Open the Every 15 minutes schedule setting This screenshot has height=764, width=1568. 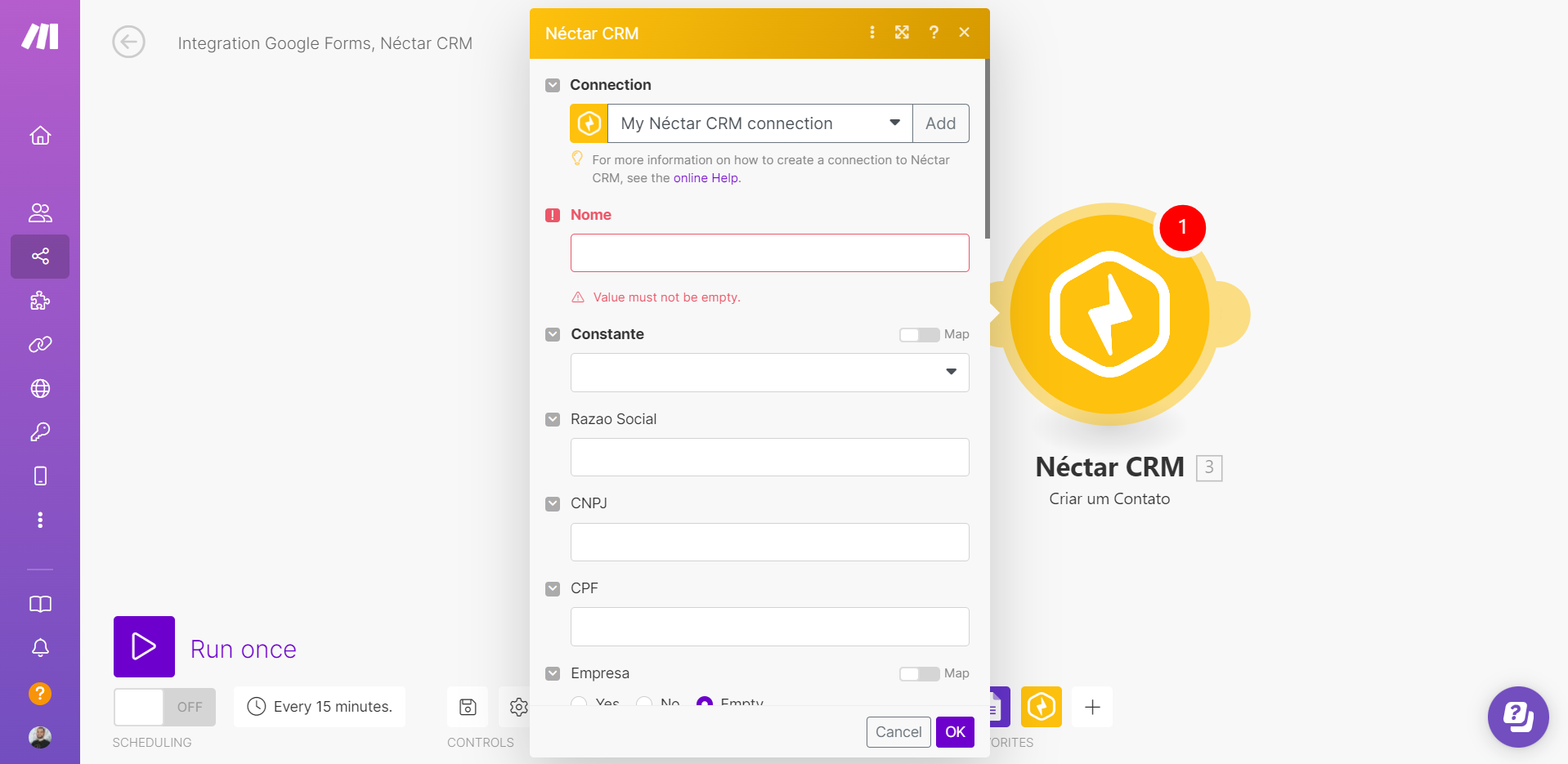320,707
